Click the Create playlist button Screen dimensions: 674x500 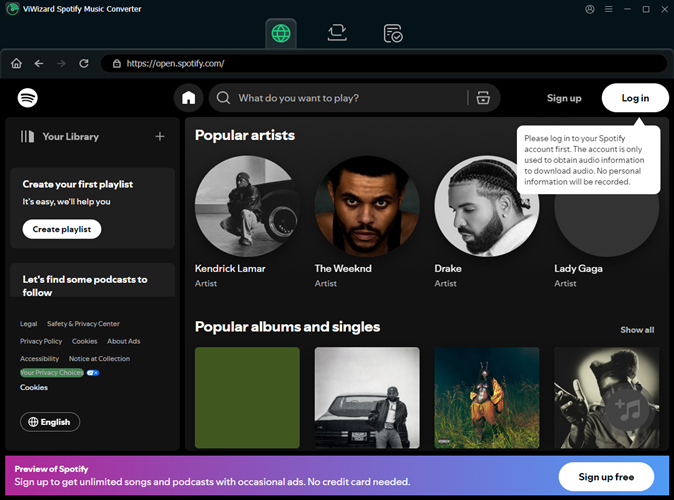tap(62, 229)
